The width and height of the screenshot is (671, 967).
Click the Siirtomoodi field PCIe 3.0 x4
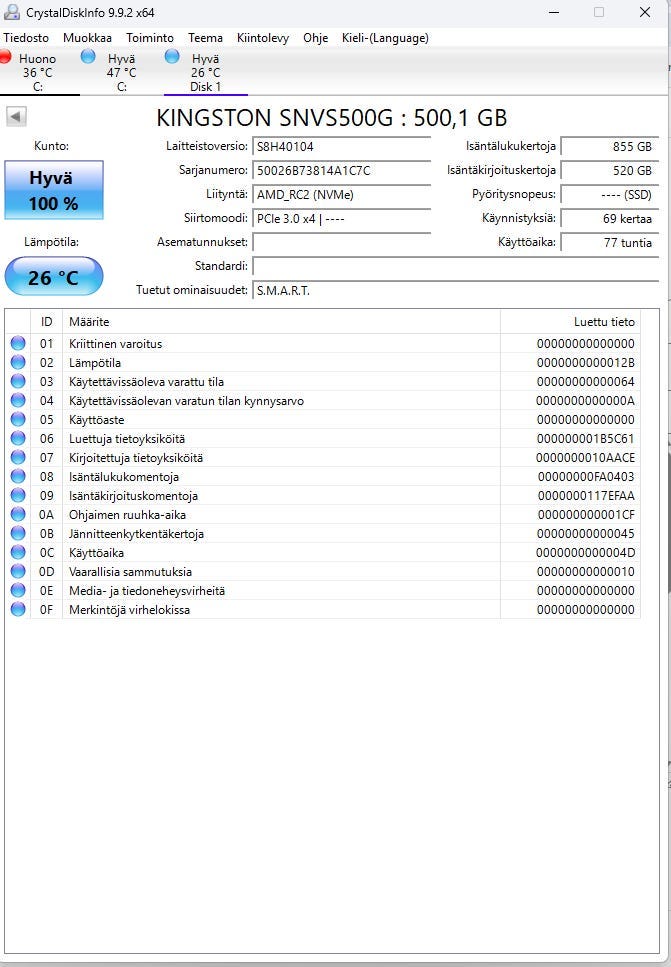click(342, 219)
